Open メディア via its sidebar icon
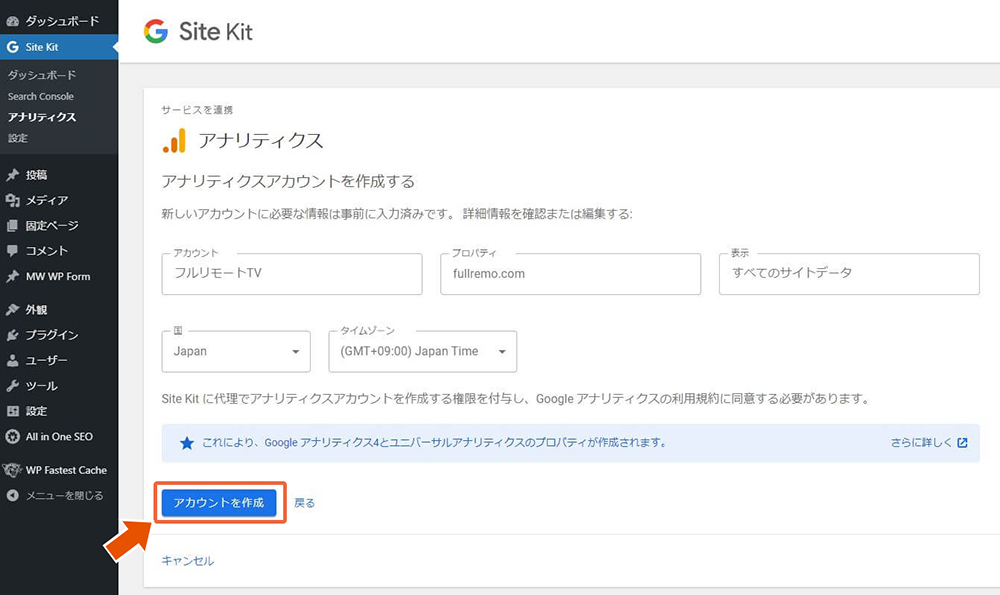The image size is (1000, 595). pos(12,200)
